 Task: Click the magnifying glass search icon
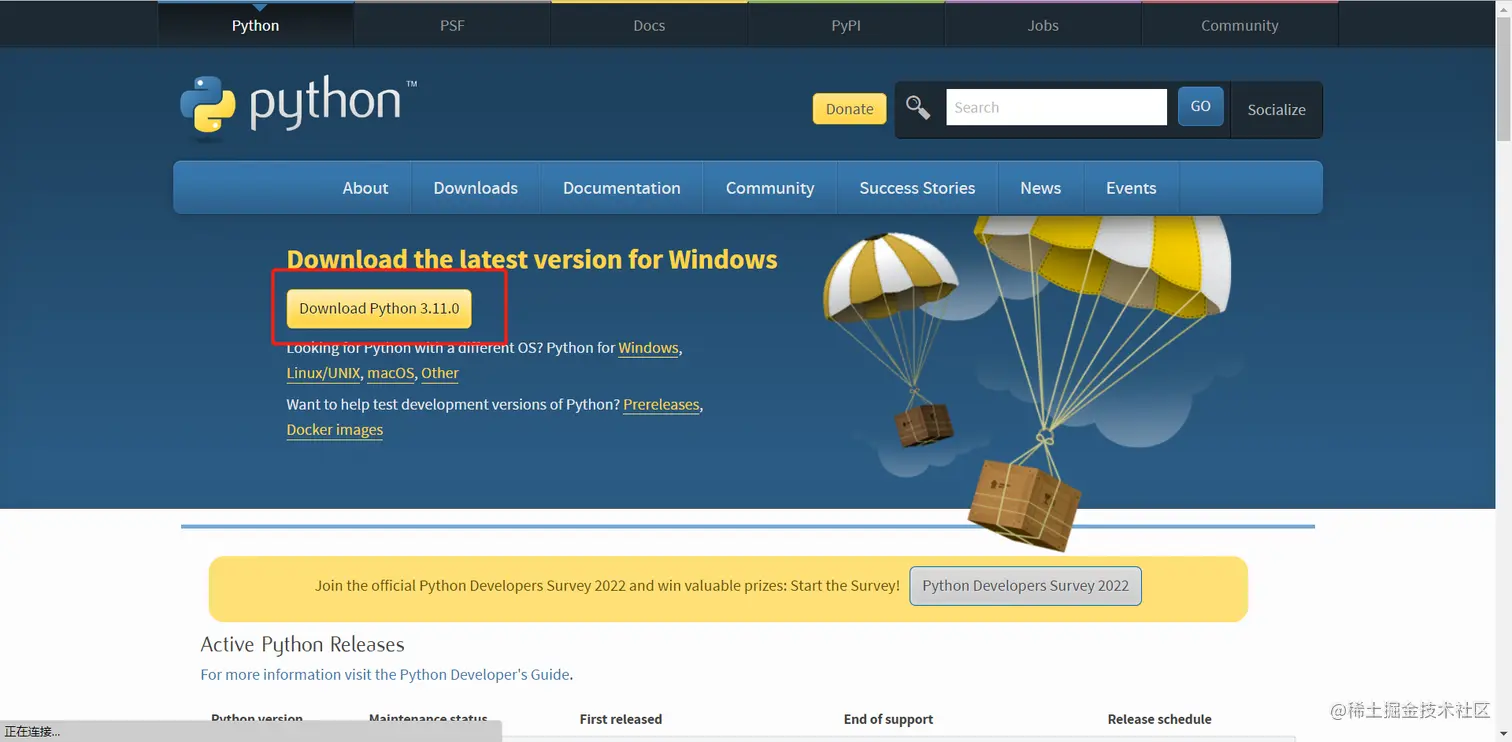(x=918, y=108)
